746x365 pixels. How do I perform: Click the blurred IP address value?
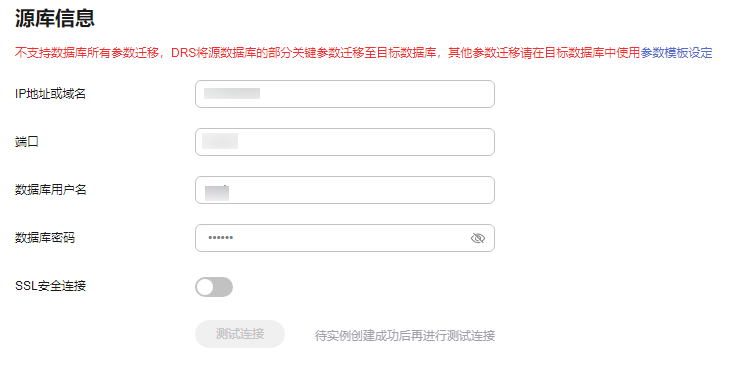tap(232, 93)
